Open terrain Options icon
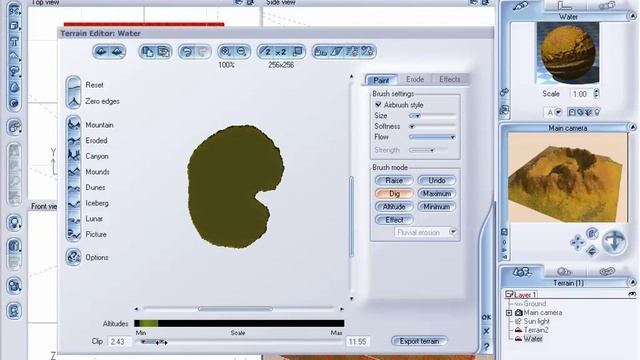Screen dimensions: 640x360 pyautogui.click(x=73, y=257)
